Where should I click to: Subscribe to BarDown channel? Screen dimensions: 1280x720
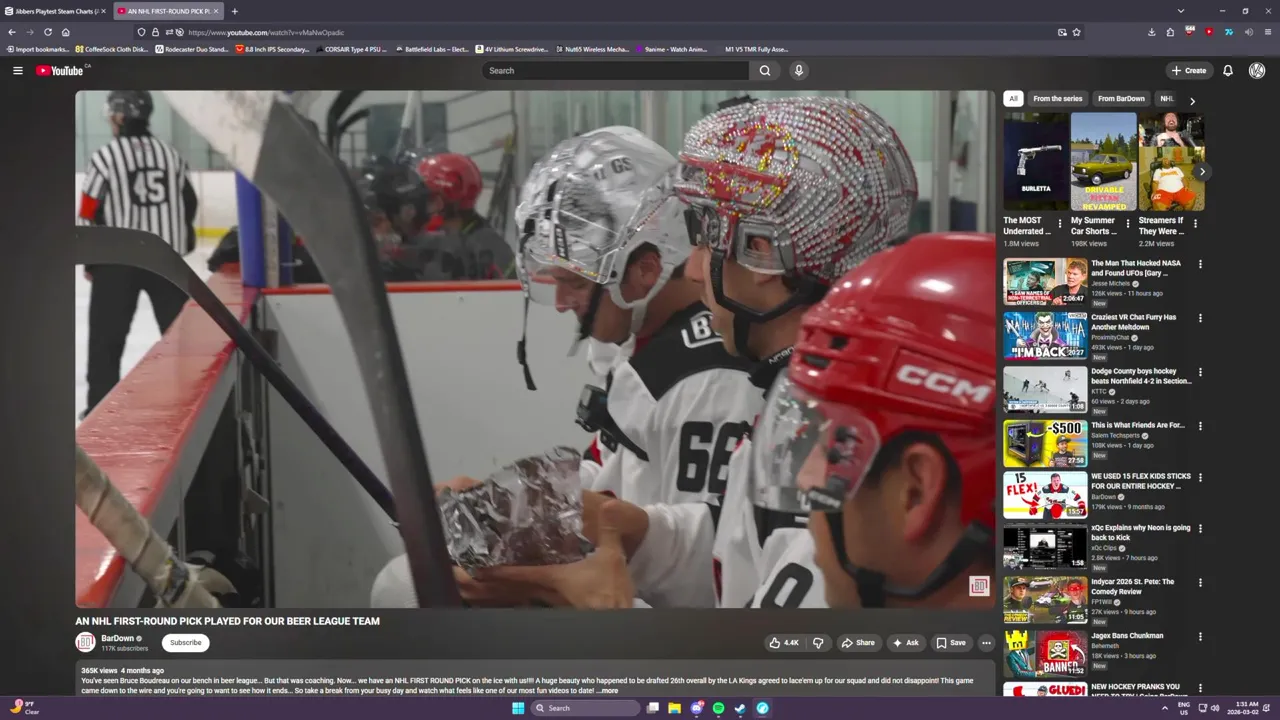click(x=185, y=643)
